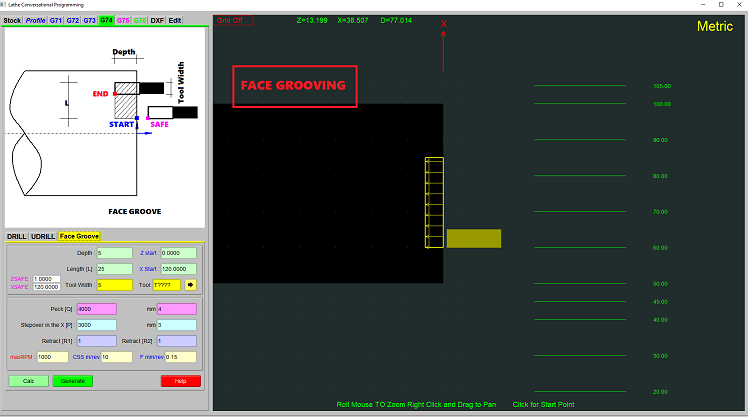Click the yellow grooving tool in viewport

tap(473, 238)
